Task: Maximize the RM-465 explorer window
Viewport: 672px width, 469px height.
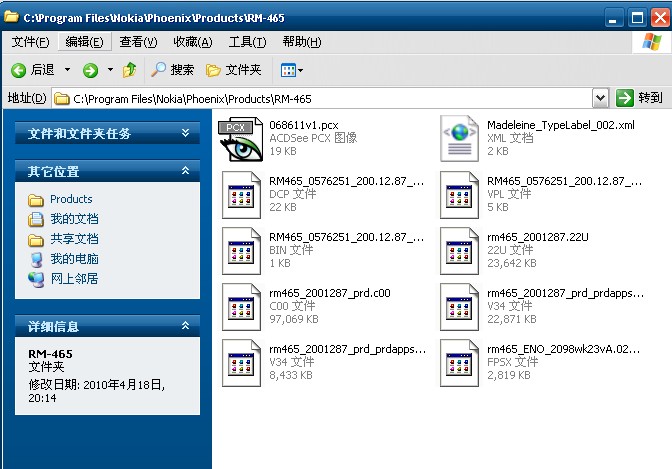Action: pyautogui.click(x=637, y=18)
